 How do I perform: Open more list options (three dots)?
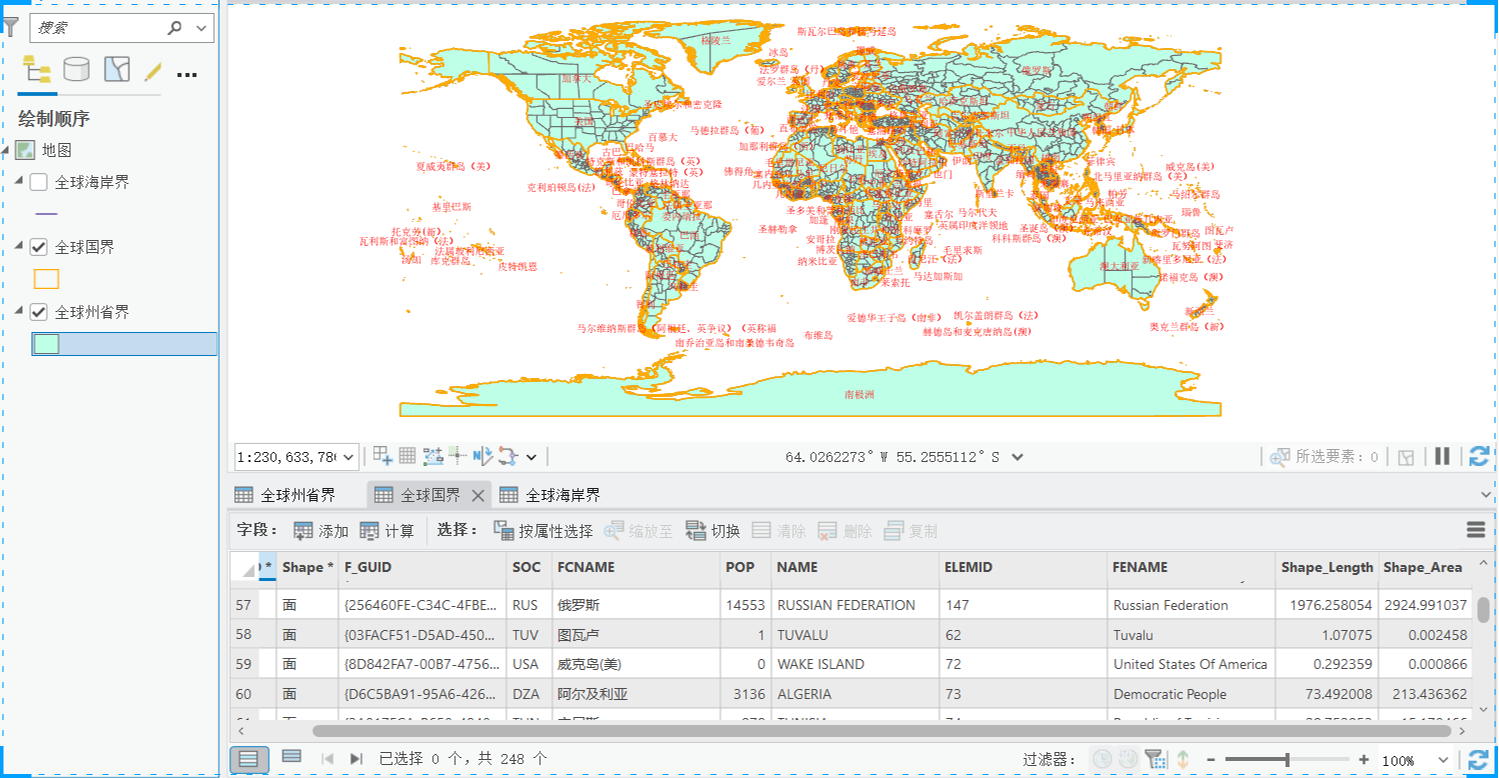click(187, 73)
